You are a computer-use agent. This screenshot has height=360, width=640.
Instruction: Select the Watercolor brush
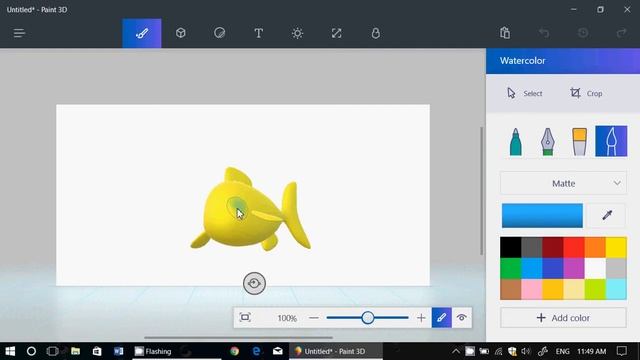pyautogui.click(x=611, y=141)
